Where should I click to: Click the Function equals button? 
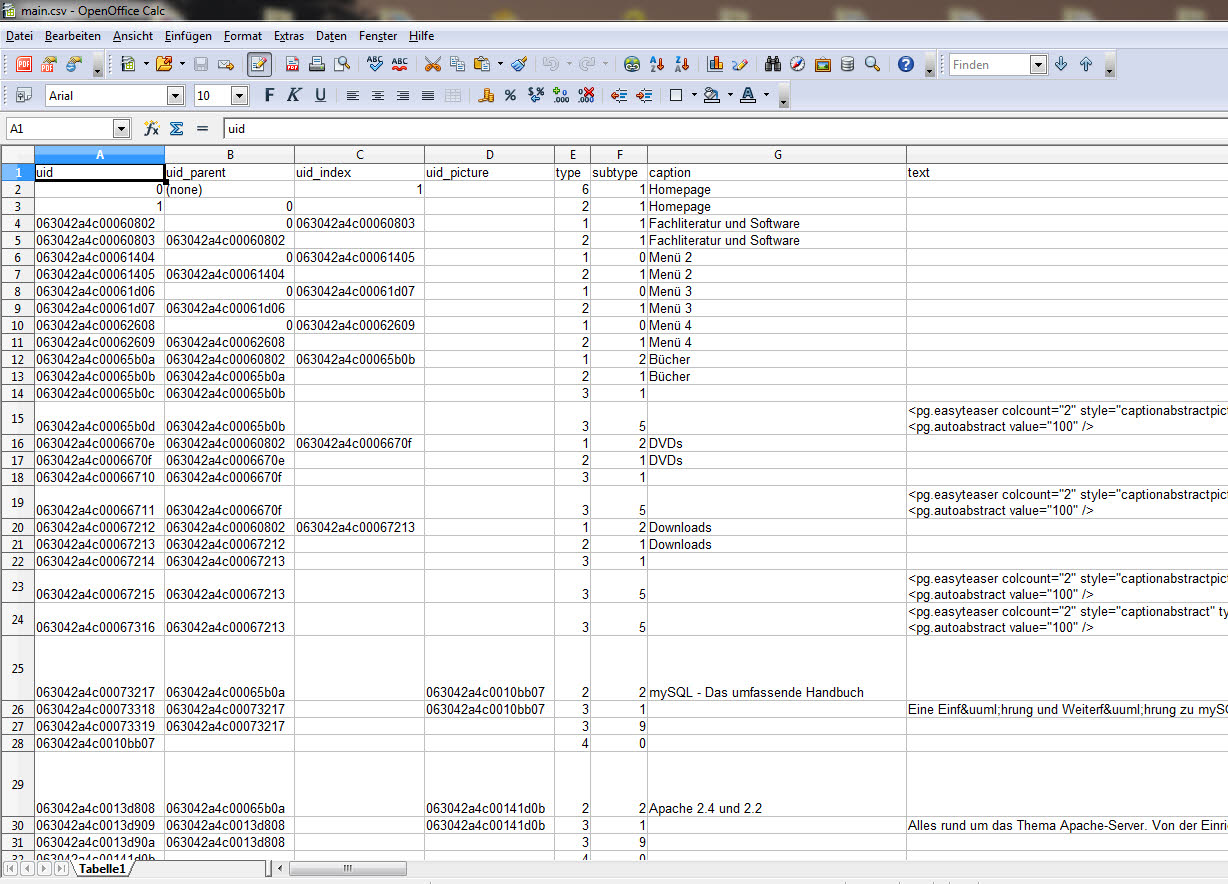click(x=202, y=129)
